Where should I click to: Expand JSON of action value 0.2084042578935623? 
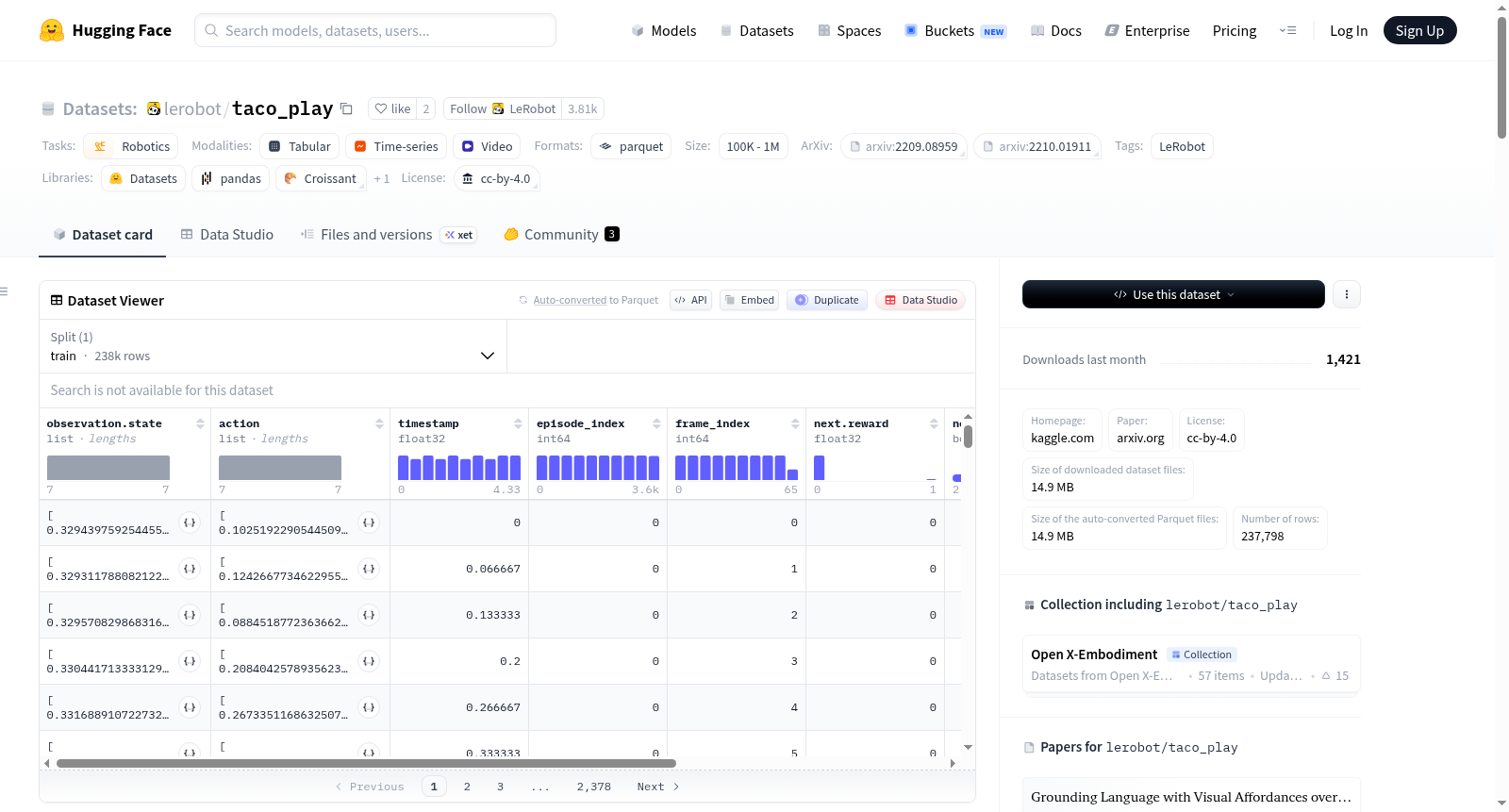369,661
